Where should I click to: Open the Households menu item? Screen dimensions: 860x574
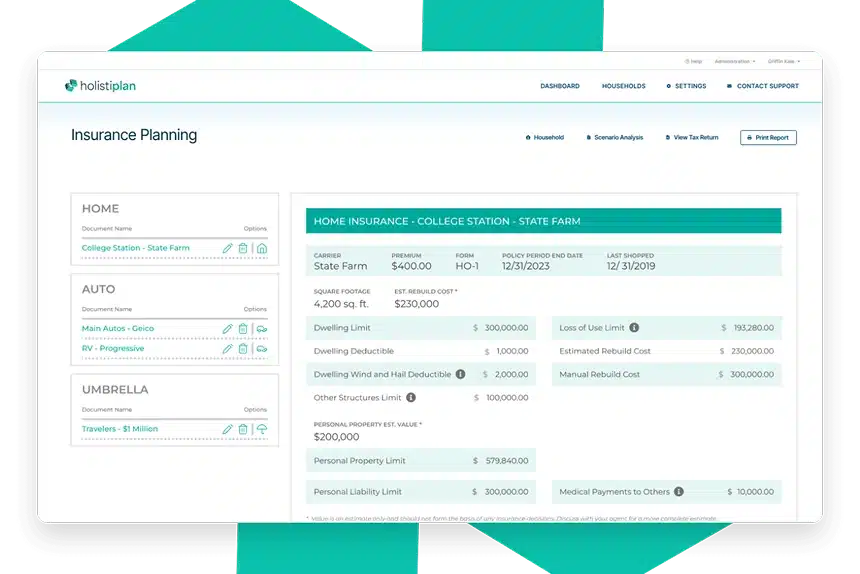pyautogui.click(x=623, y=86)
